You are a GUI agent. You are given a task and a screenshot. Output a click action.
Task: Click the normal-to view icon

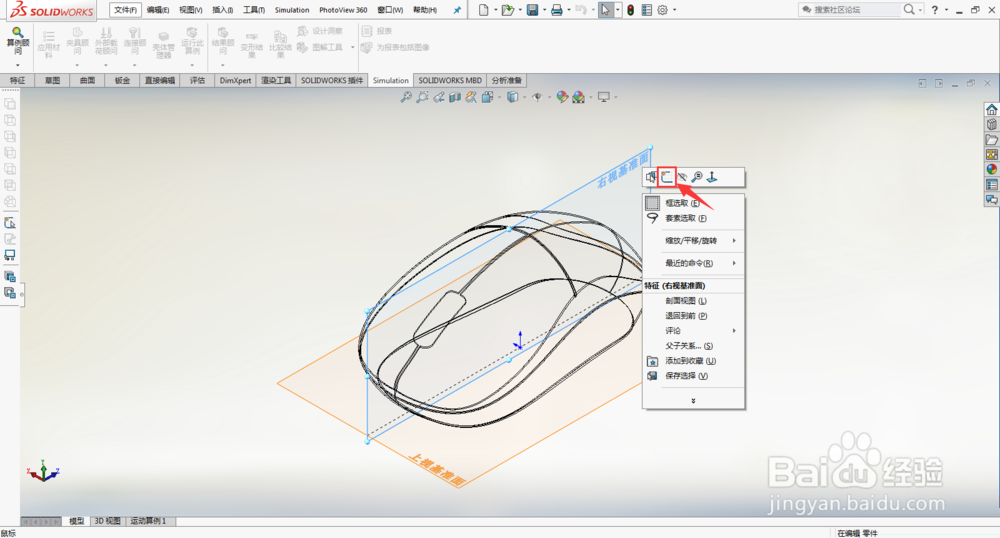[712, 177]
